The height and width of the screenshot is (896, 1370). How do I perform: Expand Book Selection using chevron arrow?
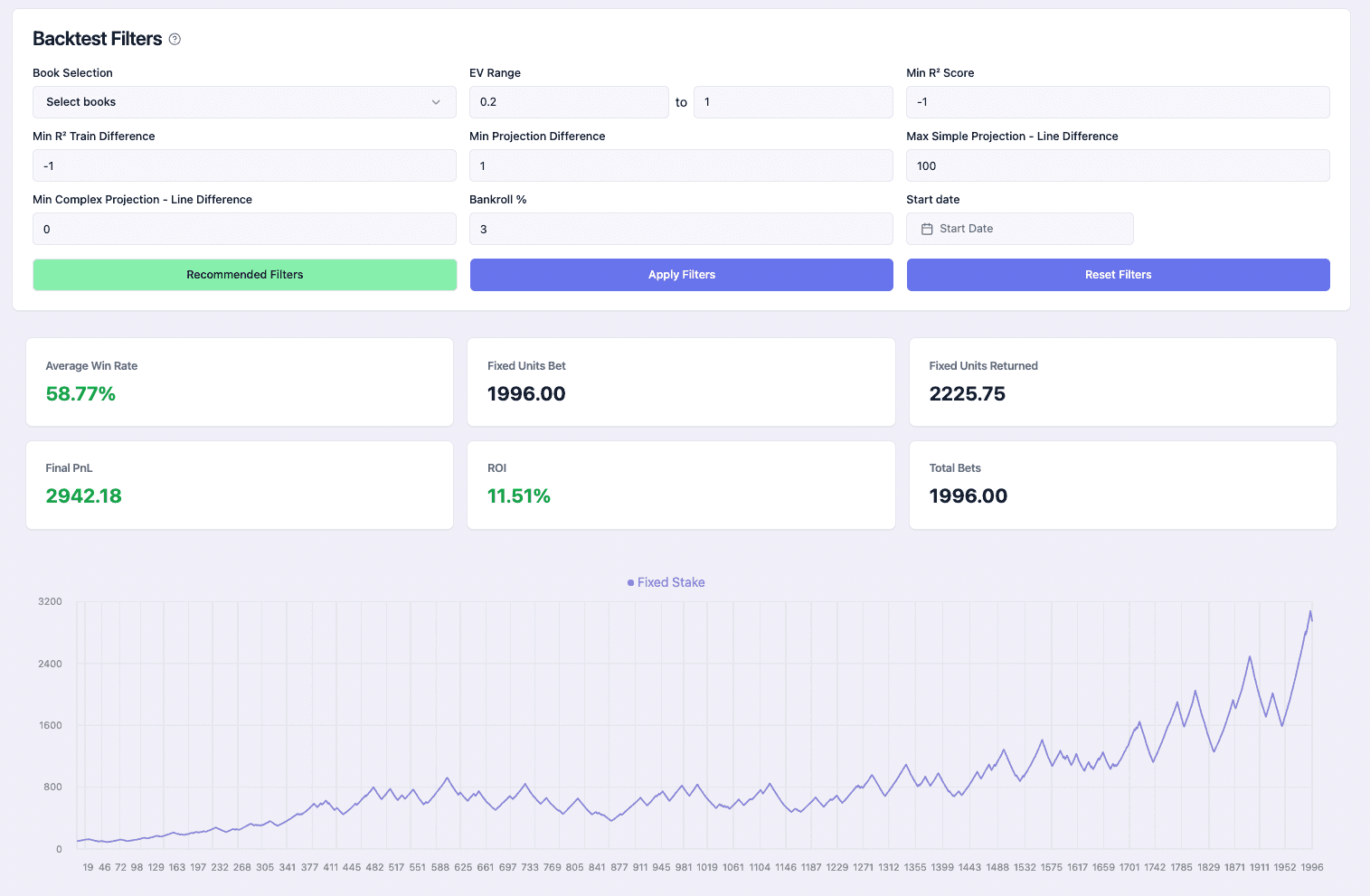click(x=436, y=102)
